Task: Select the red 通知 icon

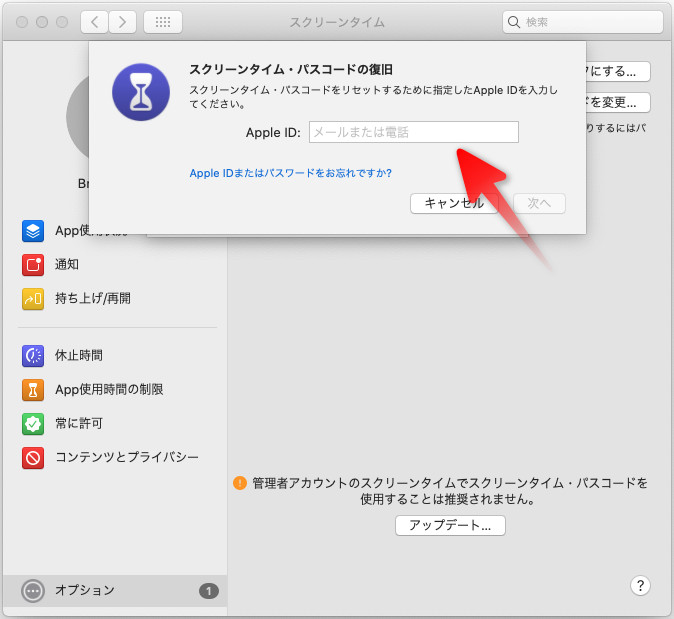Action: point(33,264)
